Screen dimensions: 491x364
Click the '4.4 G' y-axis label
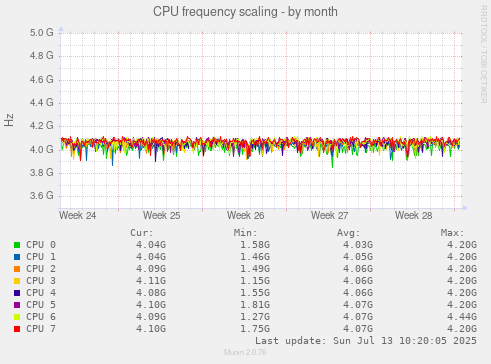point(42,102)
